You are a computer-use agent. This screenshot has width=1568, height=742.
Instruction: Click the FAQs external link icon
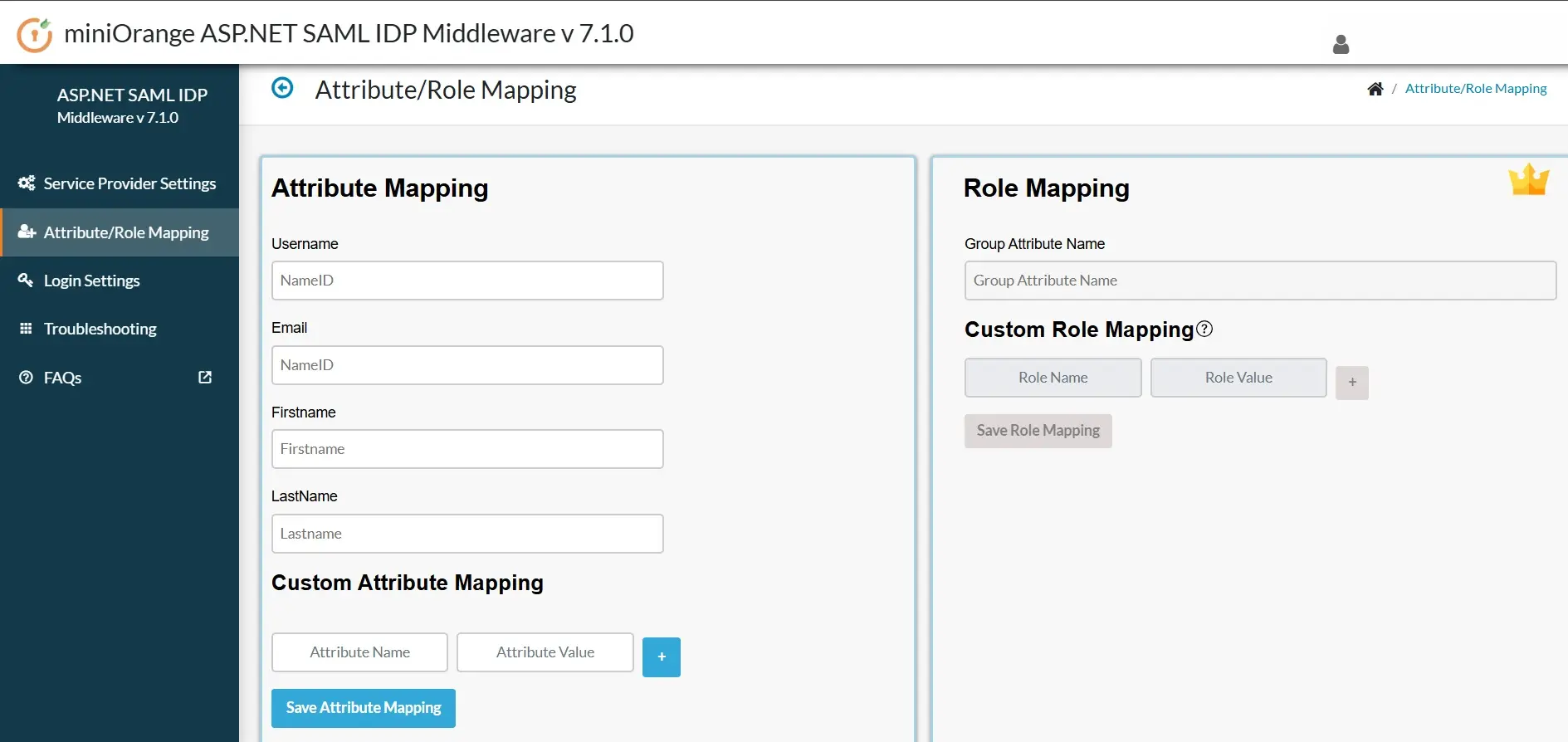[205, 378]
